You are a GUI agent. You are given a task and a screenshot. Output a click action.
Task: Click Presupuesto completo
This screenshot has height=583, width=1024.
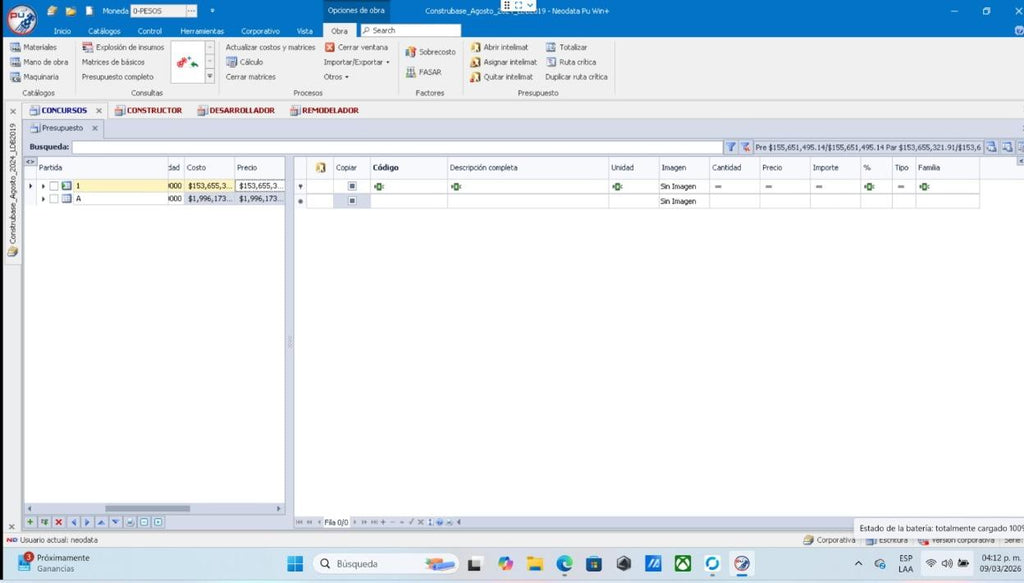click(x=118, y=77)
